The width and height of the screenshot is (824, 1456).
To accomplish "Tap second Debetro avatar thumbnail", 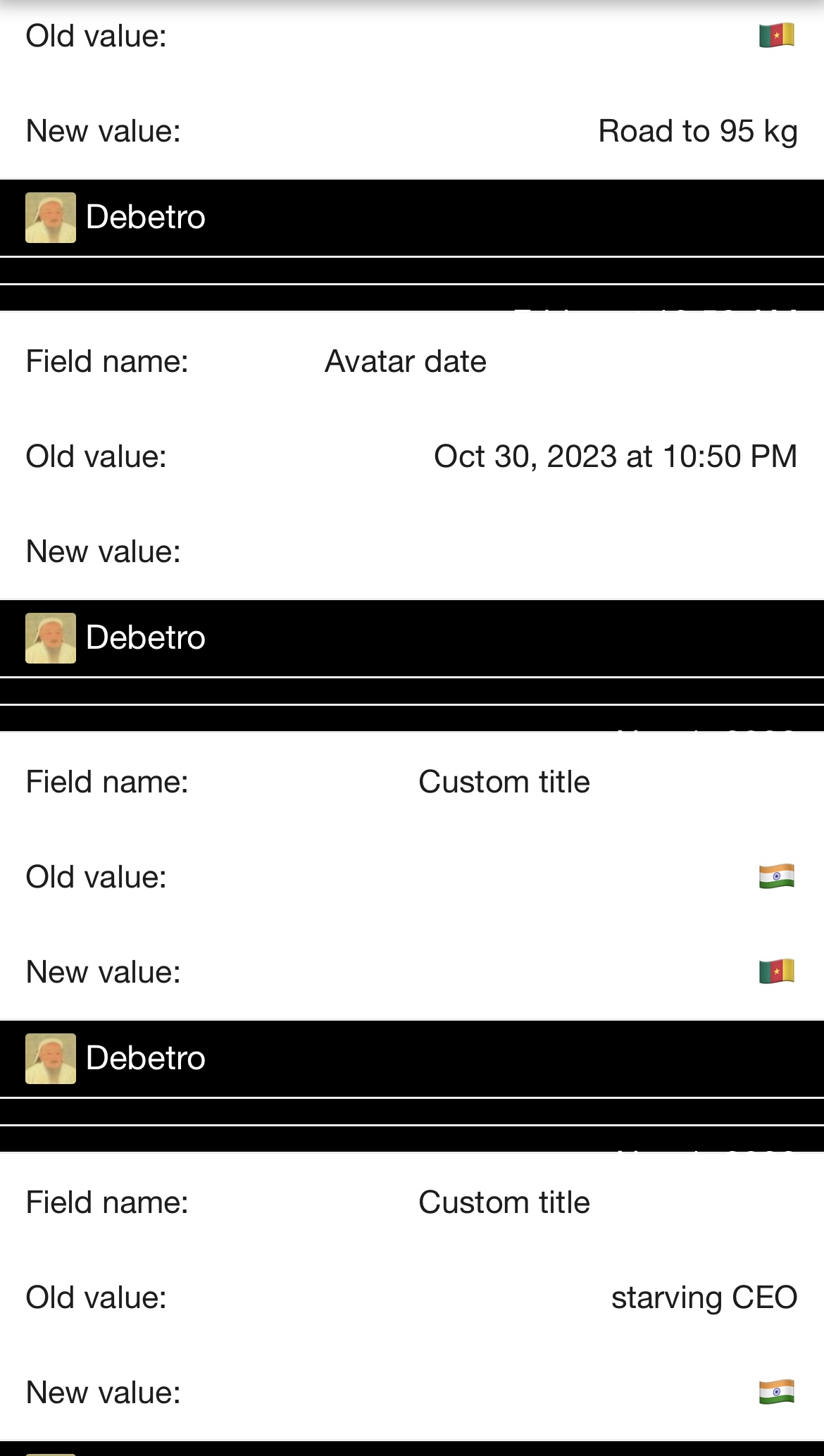I will click(51, 638).
